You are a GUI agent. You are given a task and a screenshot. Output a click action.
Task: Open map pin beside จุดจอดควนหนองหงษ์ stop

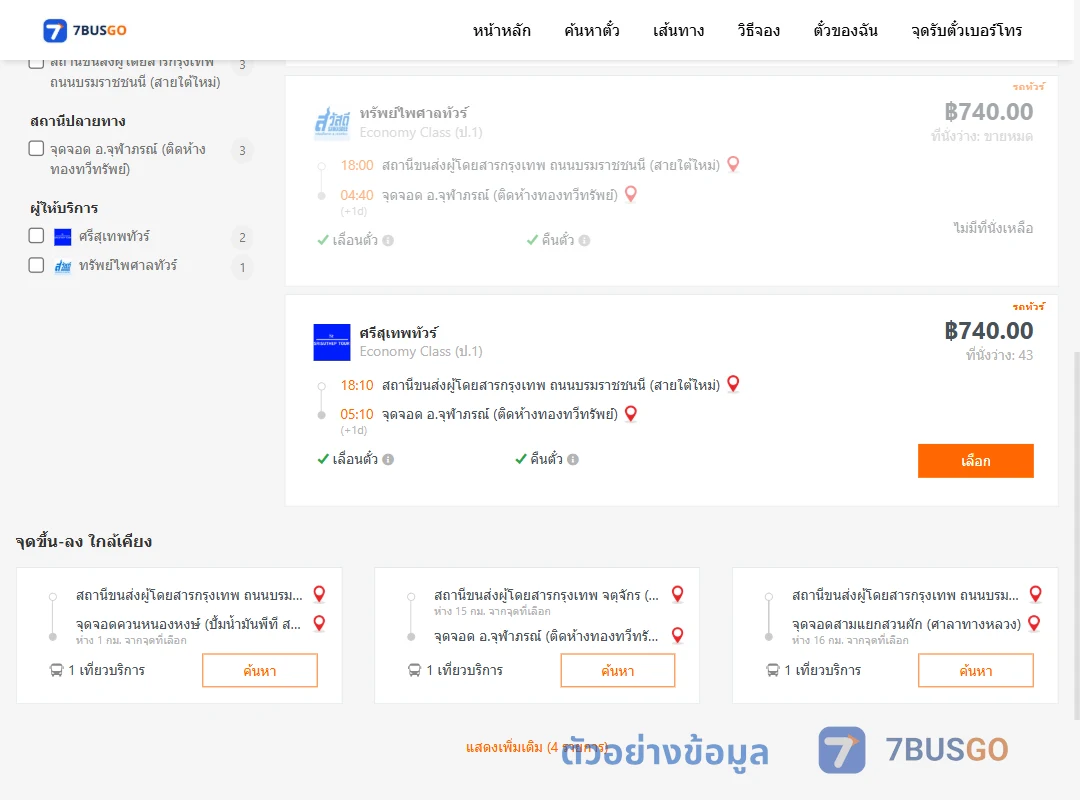tap(320, 624)
